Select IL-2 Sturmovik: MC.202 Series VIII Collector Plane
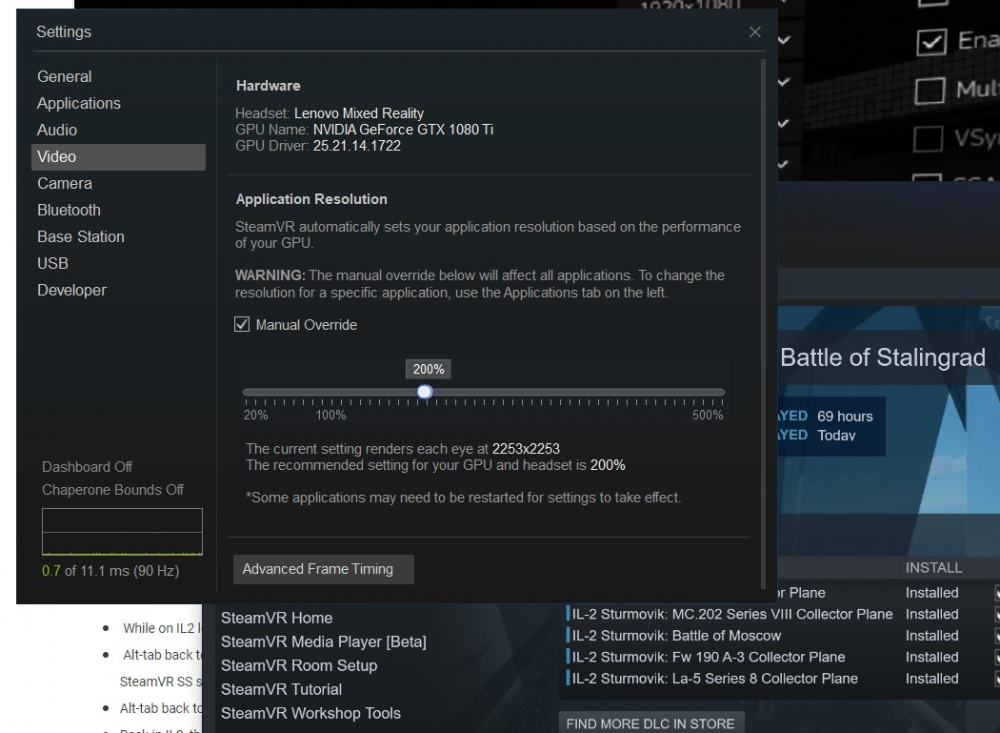The width and height of the screenshot is (1000, 733). [x=732, y=614]
